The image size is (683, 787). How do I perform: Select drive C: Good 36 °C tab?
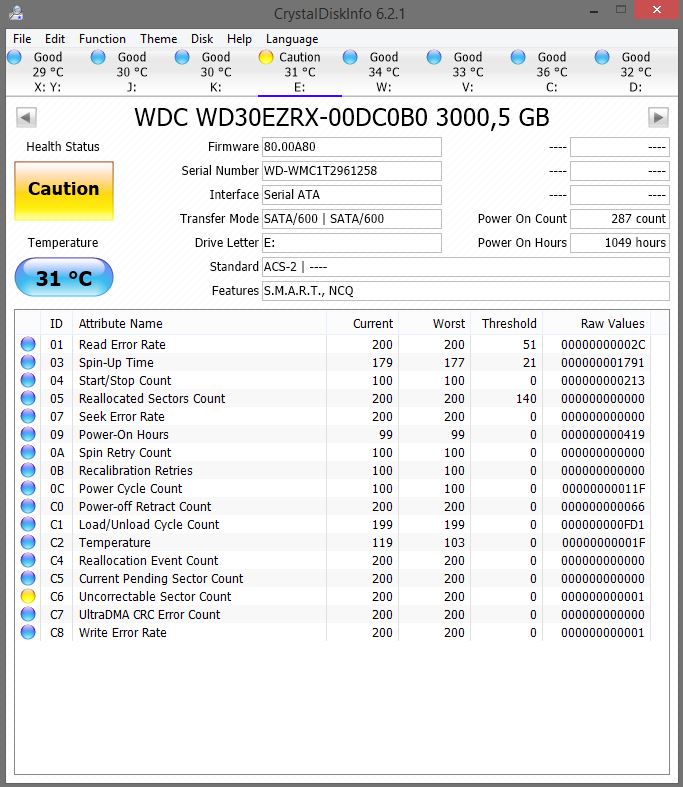coord(552,72)
